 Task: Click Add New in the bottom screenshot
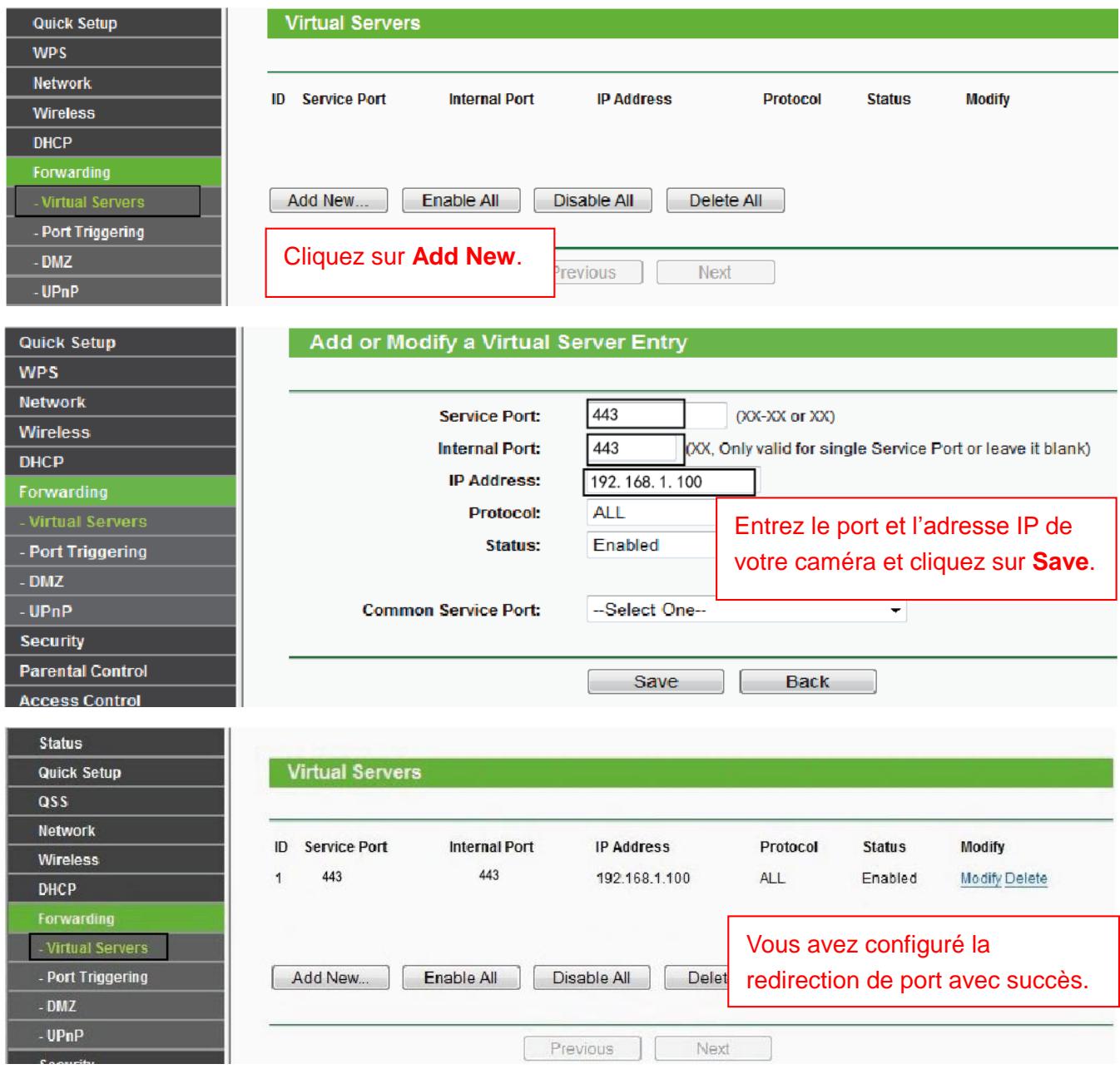point(330,978)
